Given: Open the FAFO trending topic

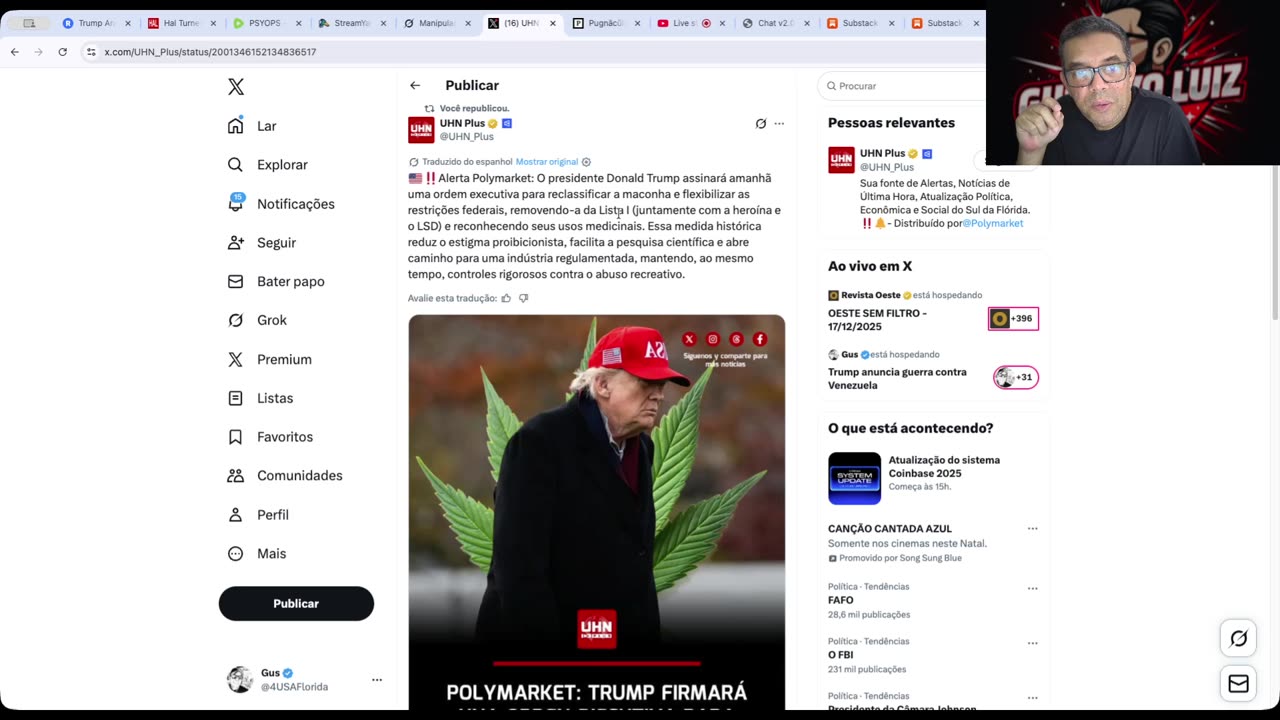Looking at the screenshot, I should 841,601.
